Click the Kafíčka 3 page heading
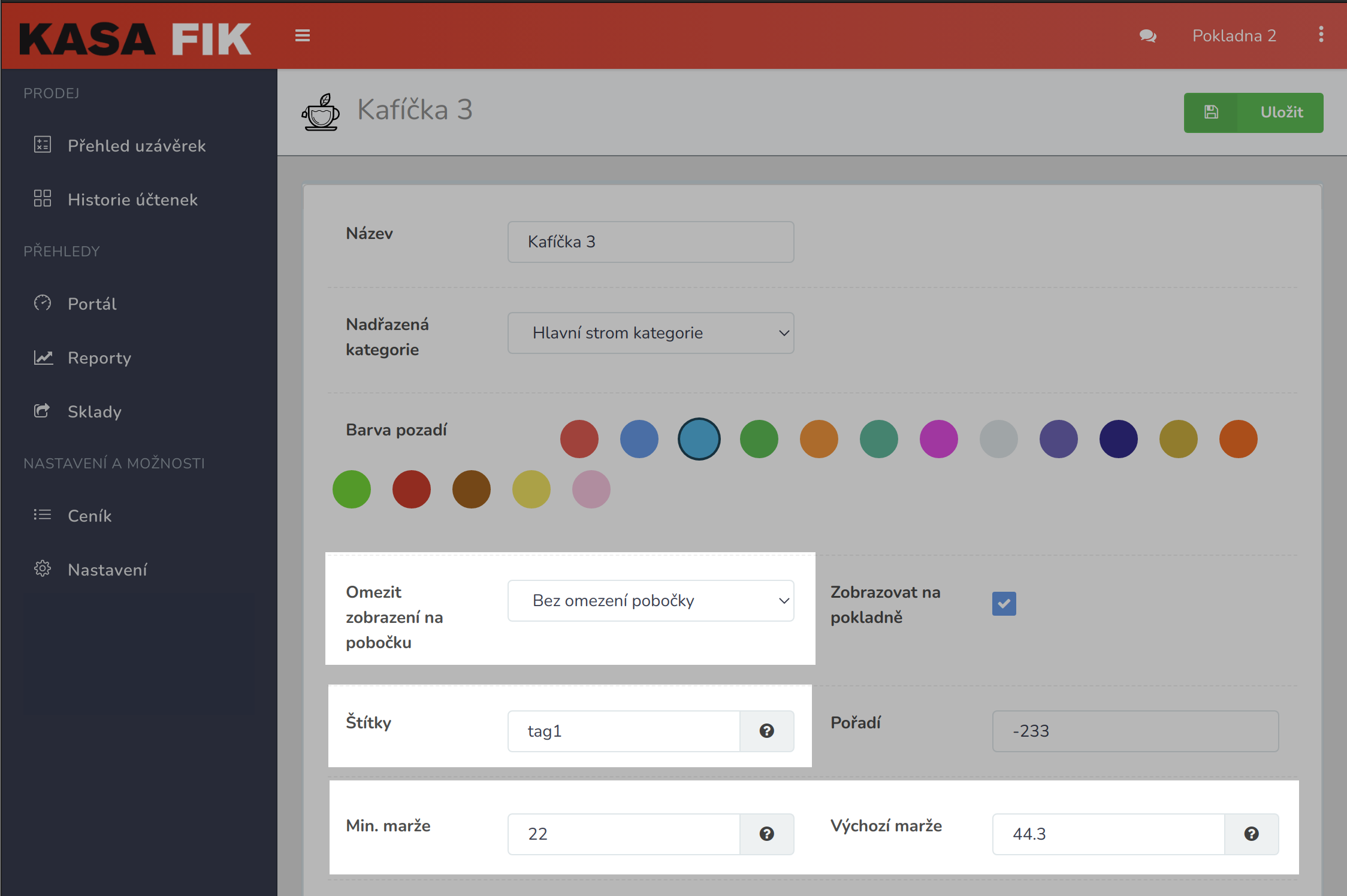This screenshot has height=896, width=1347. (415, 110)
